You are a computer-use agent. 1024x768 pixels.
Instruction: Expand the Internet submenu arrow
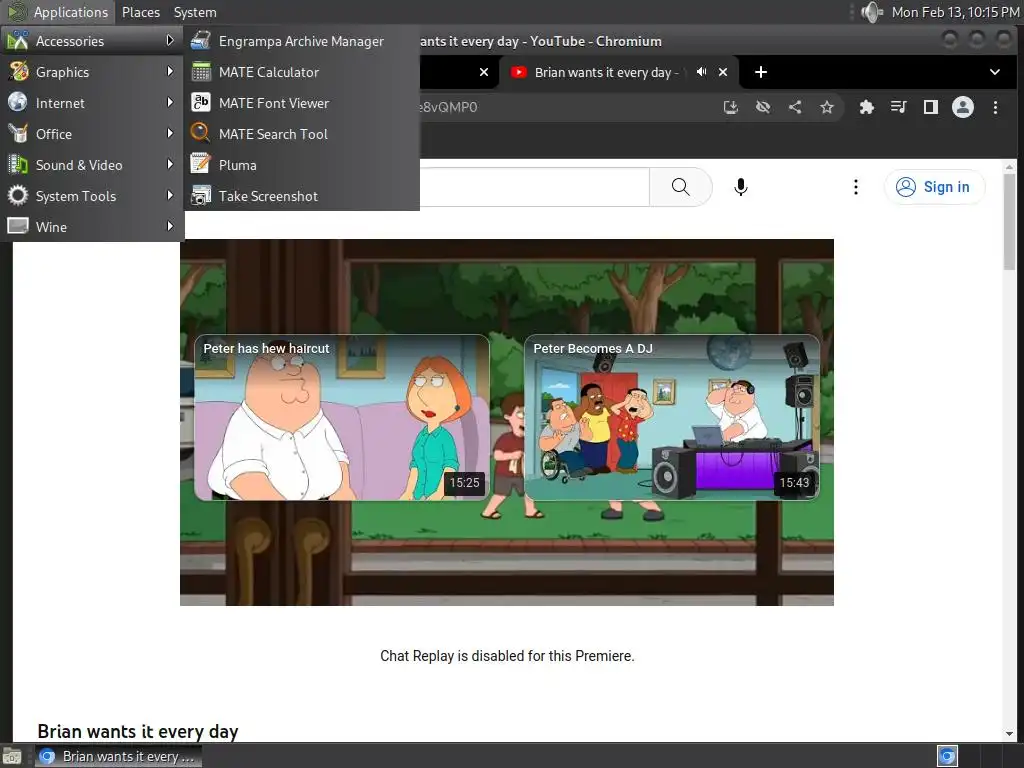pos(170,103)
